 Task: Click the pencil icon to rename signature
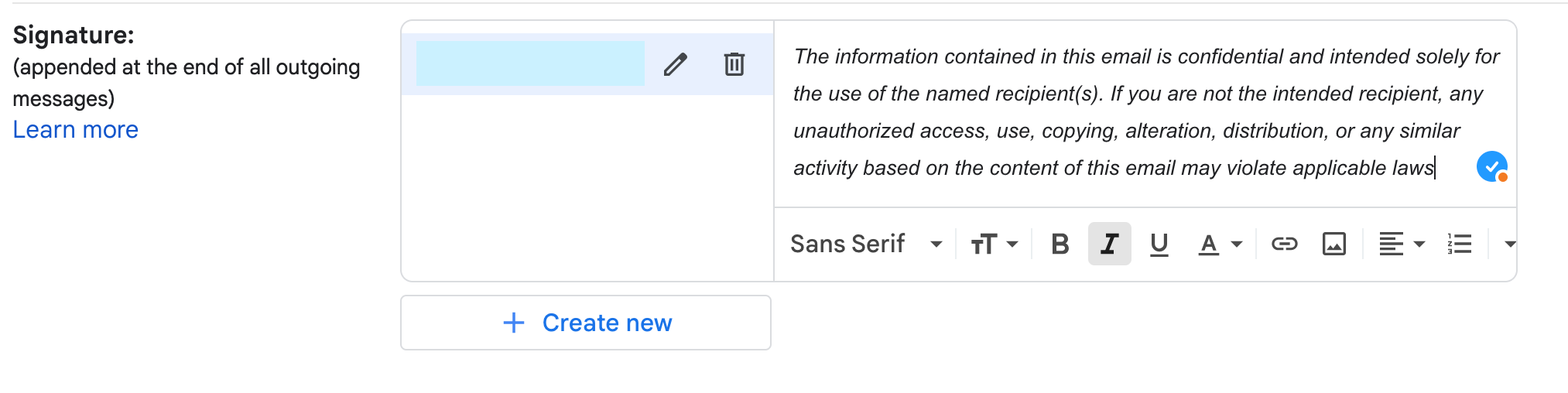point(675,64)
